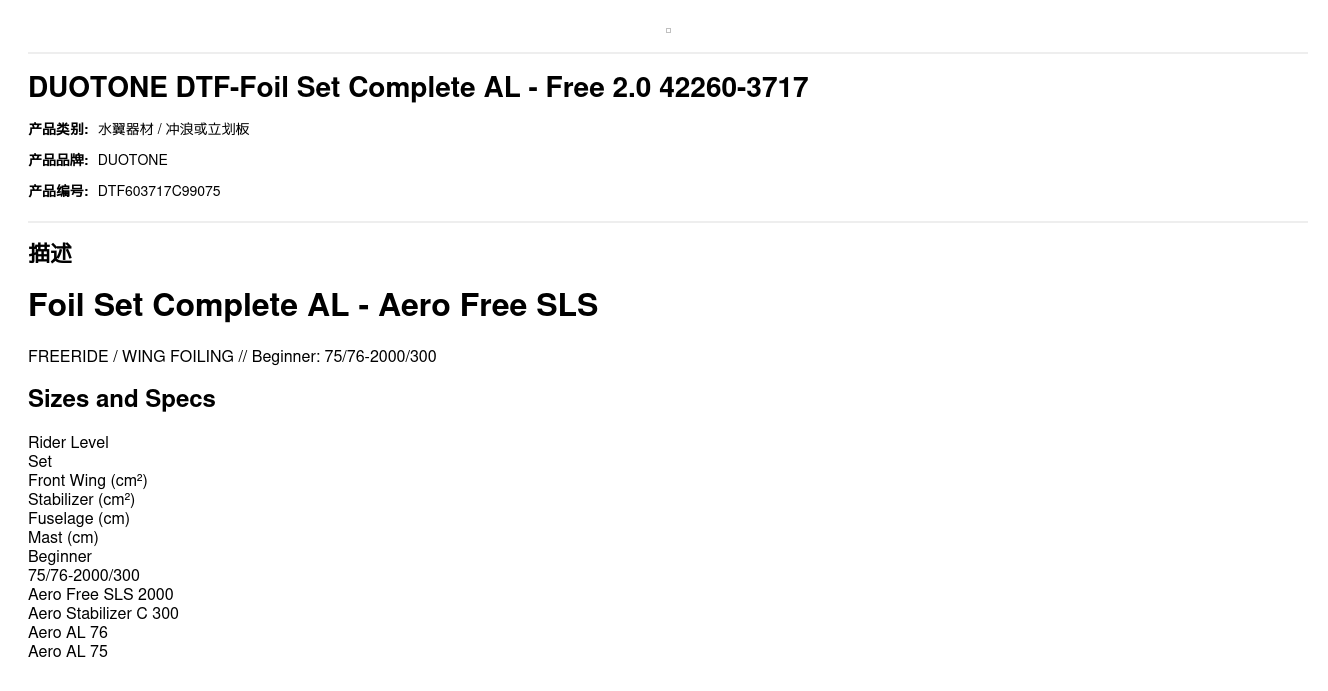
Task: Click the DUOTONE DTF-Foil Set product title
Action: [418, 88]
